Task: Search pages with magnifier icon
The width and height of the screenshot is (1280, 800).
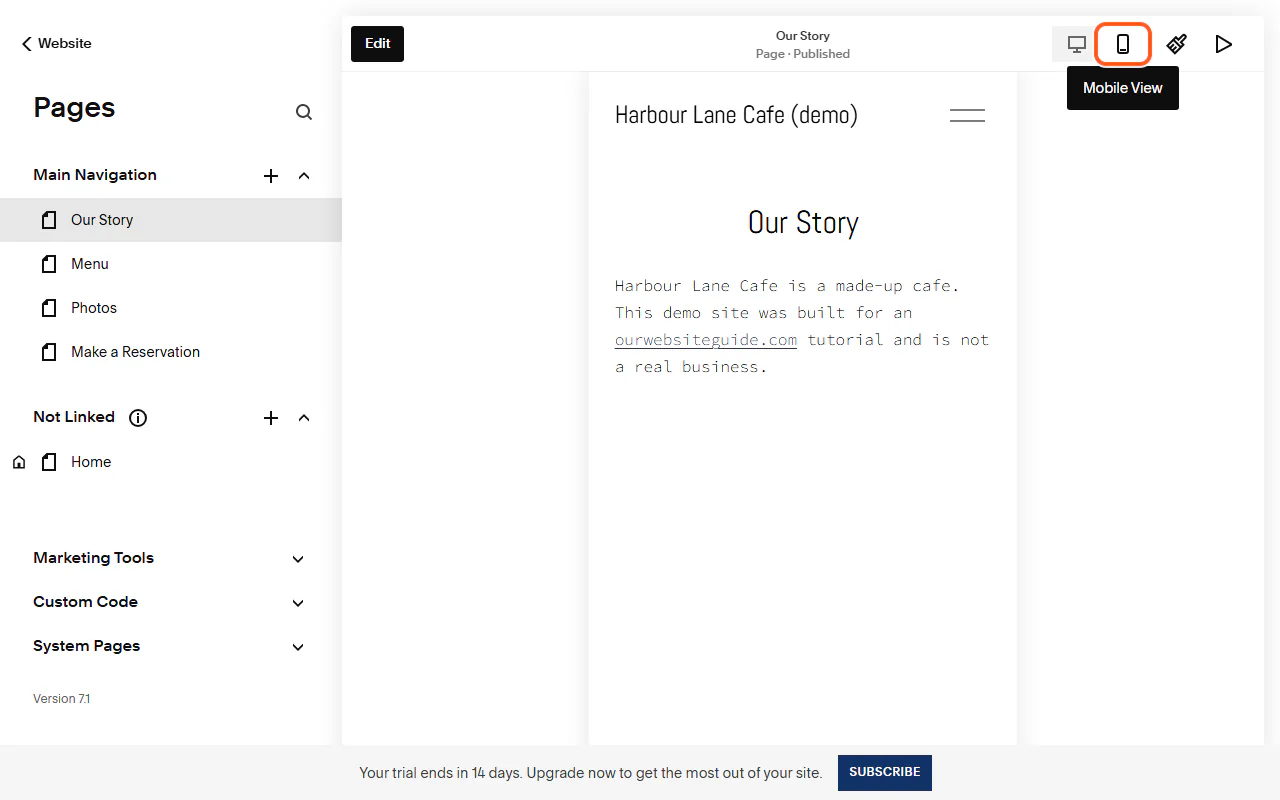Action: pyautogui.click(x=304, y=112)
